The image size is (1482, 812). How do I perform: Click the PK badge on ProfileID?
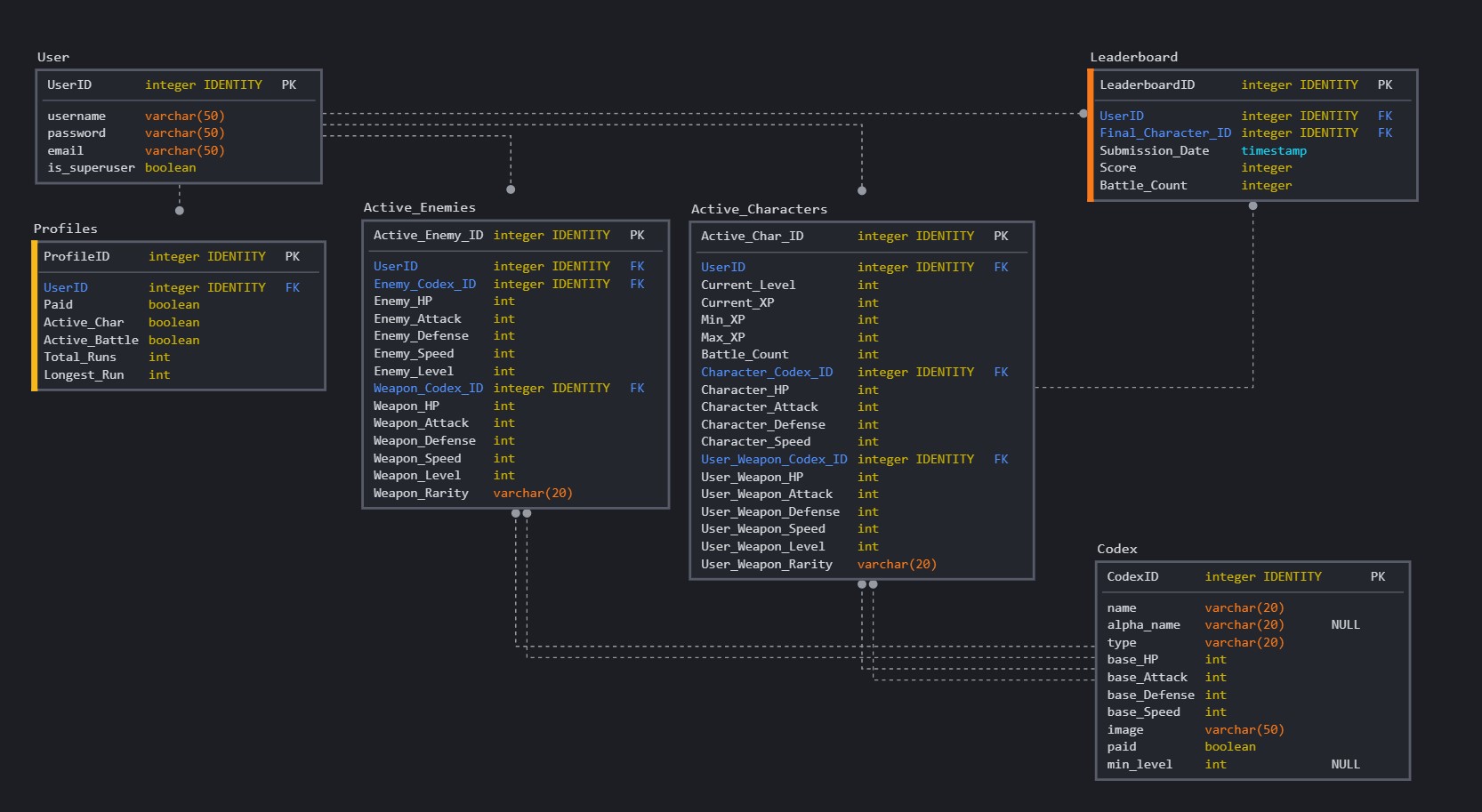(x=293, y=256)
